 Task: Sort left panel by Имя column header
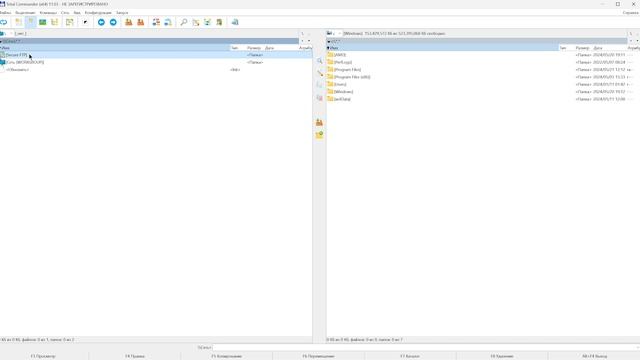pos(114,48)
